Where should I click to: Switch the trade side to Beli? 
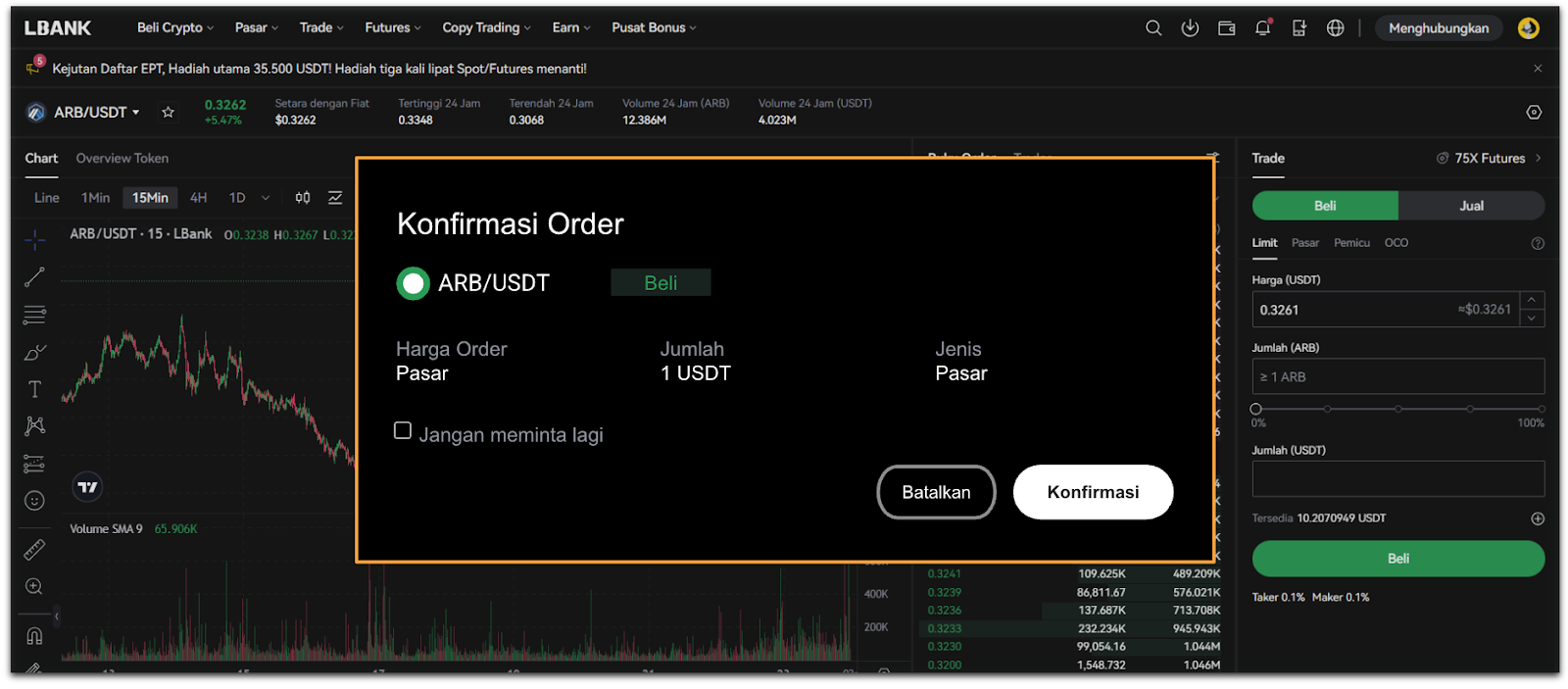coord(1325,206)
